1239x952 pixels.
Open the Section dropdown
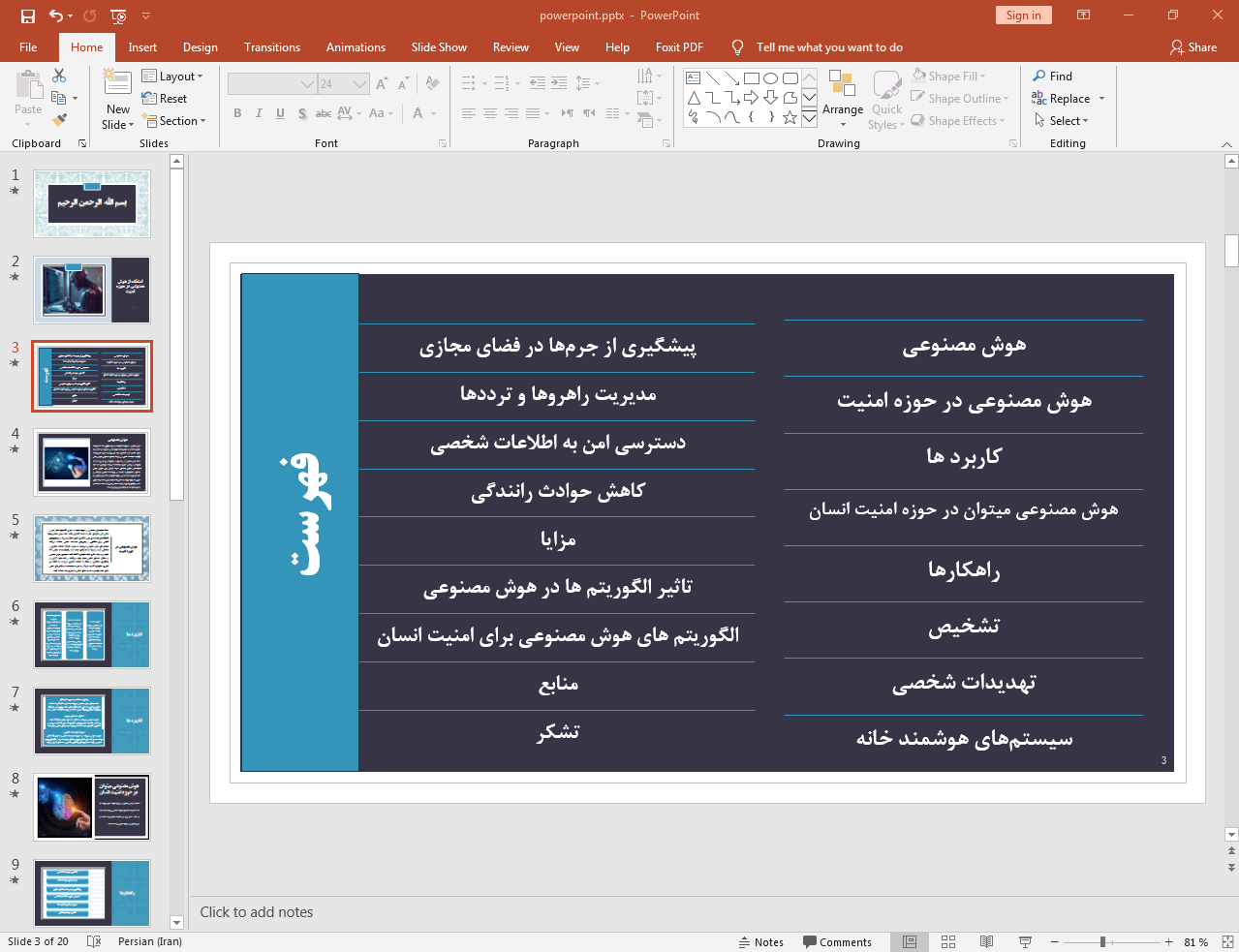pos(174,121)
